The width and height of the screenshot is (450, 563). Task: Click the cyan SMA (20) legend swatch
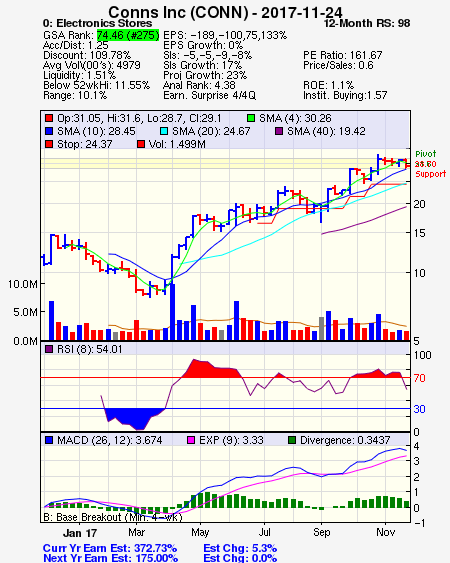164,131
